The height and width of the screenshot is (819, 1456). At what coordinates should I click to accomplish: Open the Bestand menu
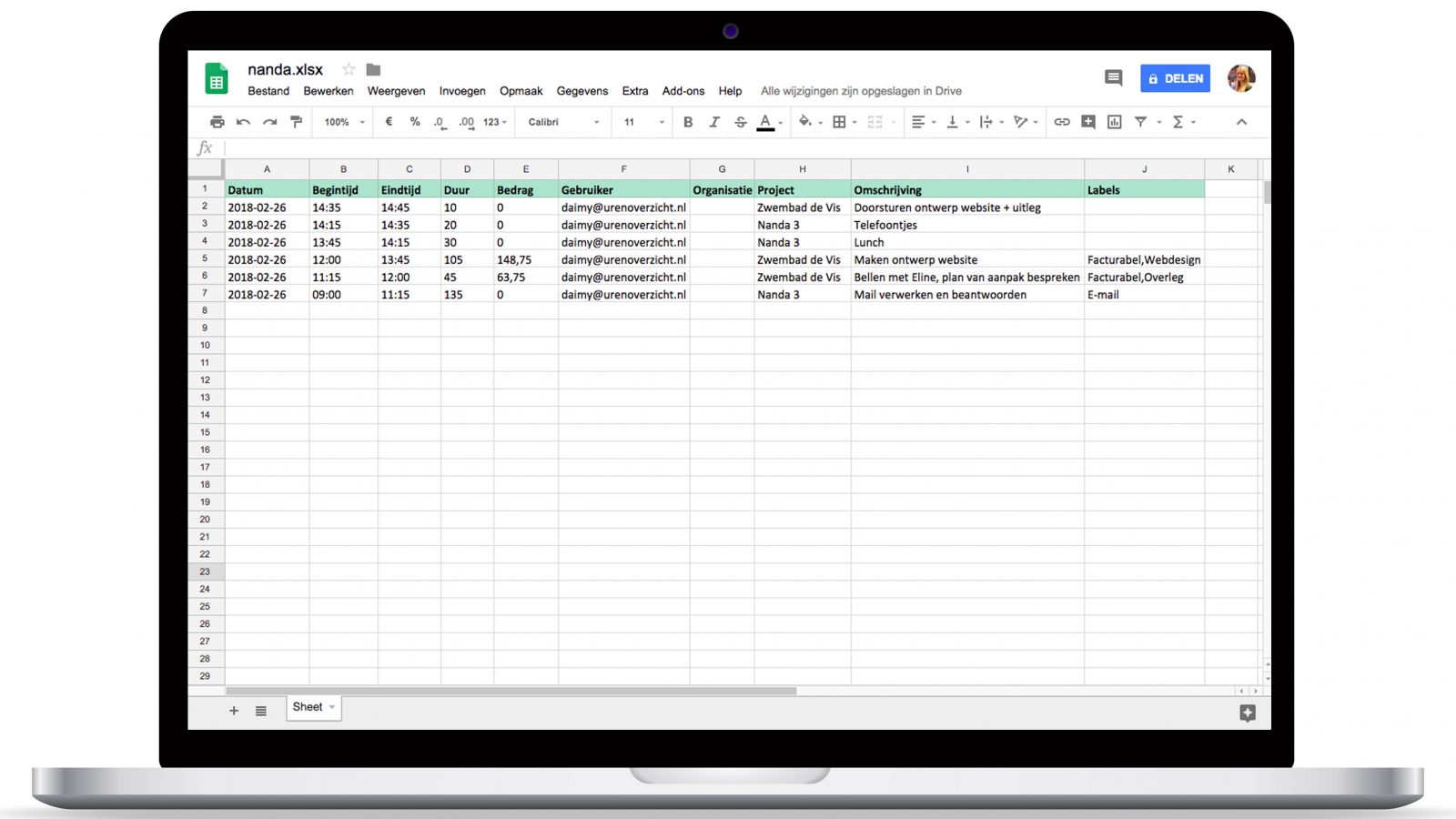[268, 91]
